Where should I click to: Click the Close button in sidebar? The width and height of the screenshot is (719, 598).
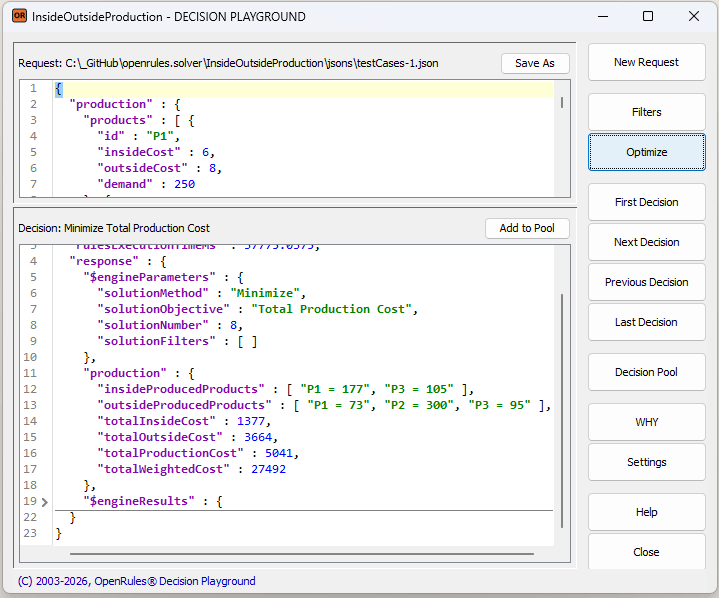646,552
